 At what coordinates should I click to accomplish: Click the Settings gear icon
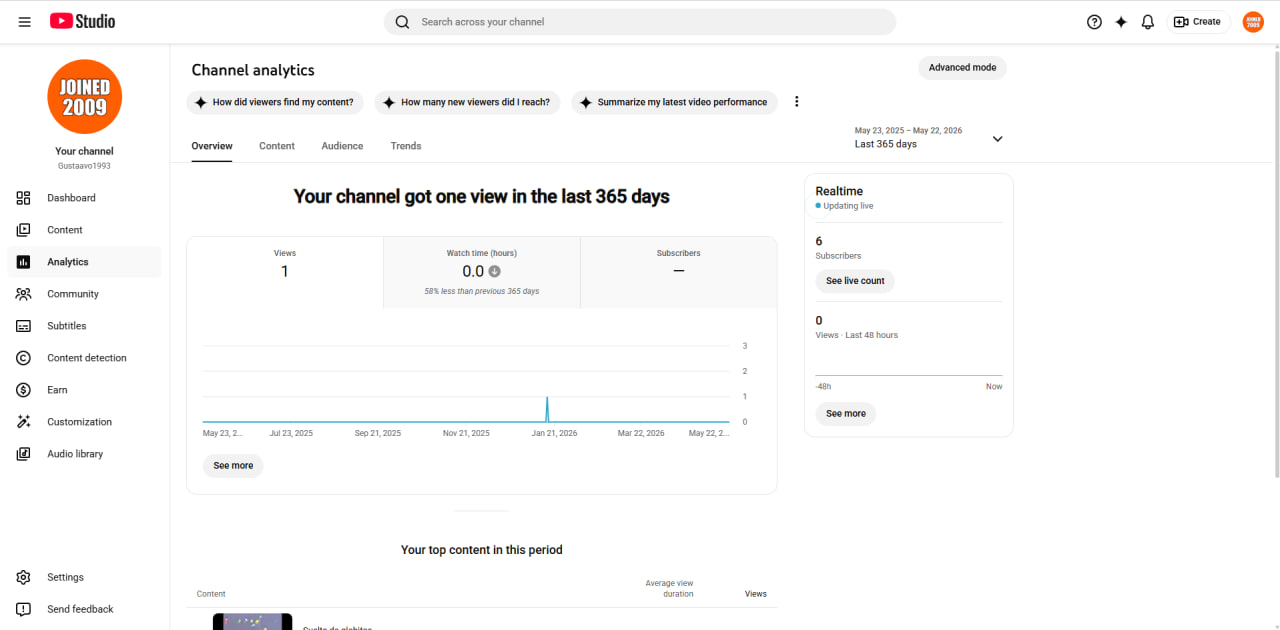coord(24,577)
